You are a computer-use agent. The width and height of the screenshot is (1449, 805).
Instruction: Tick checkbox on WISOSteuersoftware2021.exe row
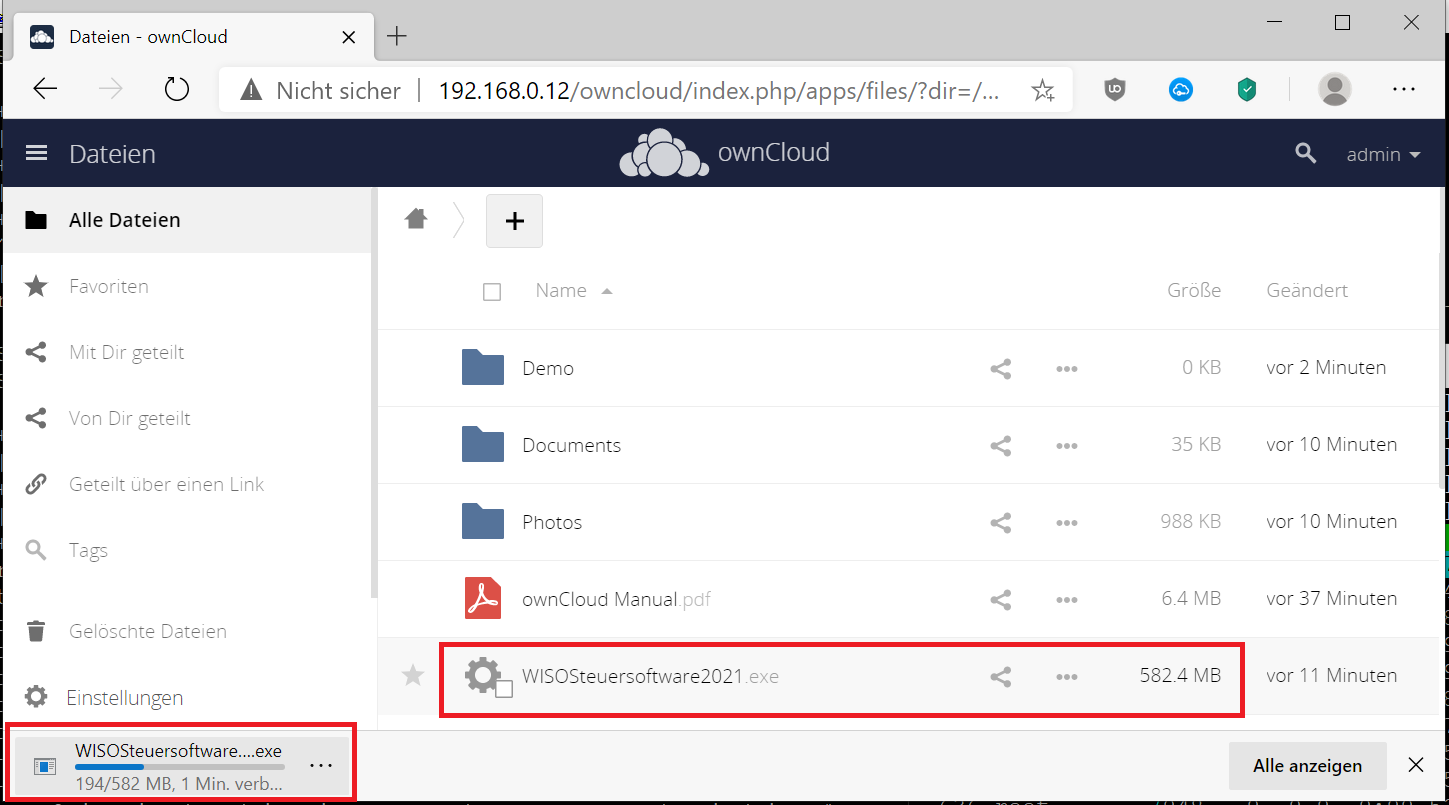click(x=504, y=689)
